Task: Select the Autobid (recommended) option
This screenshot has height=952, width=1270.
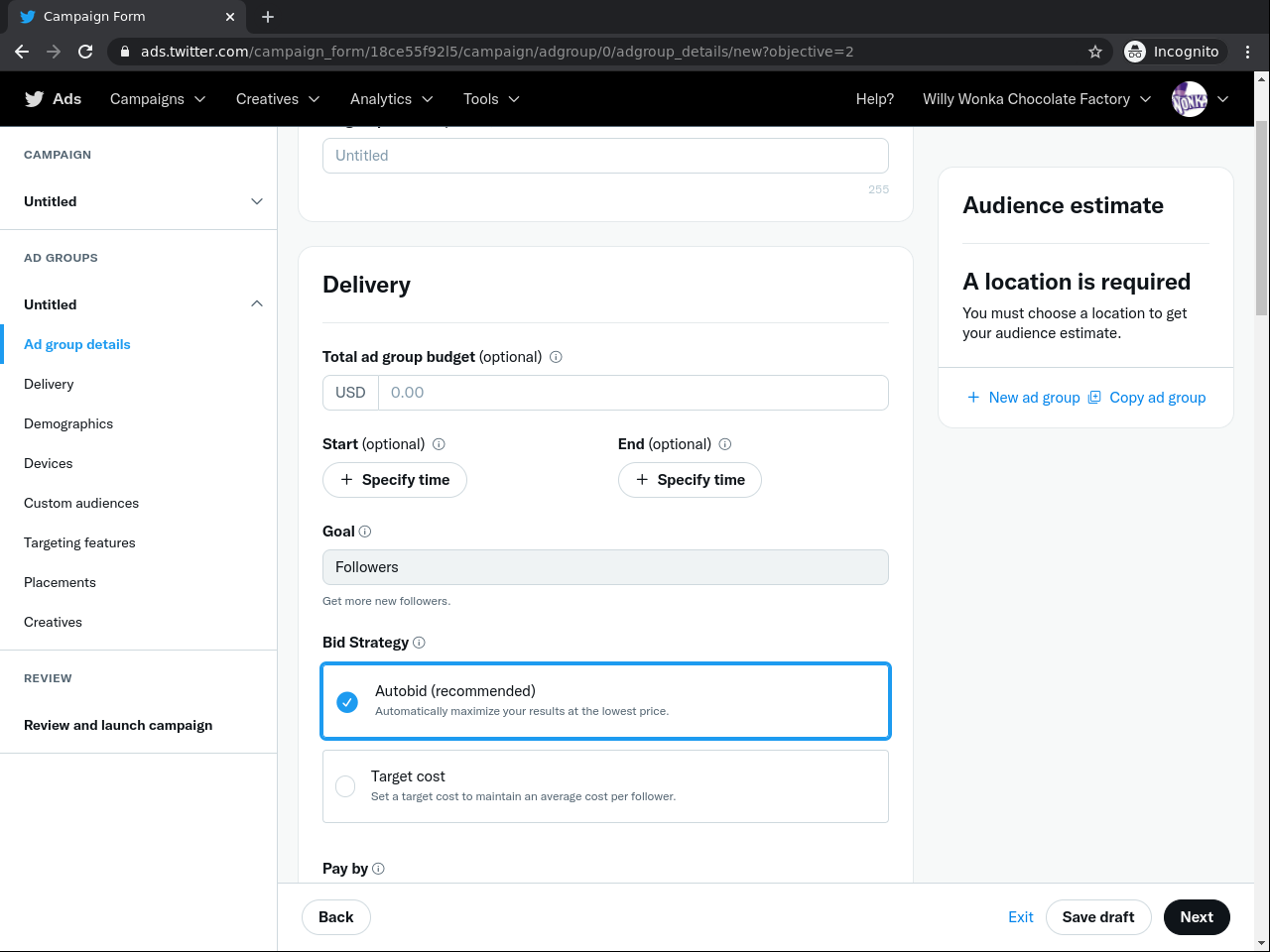Action: tap(347, 702)
